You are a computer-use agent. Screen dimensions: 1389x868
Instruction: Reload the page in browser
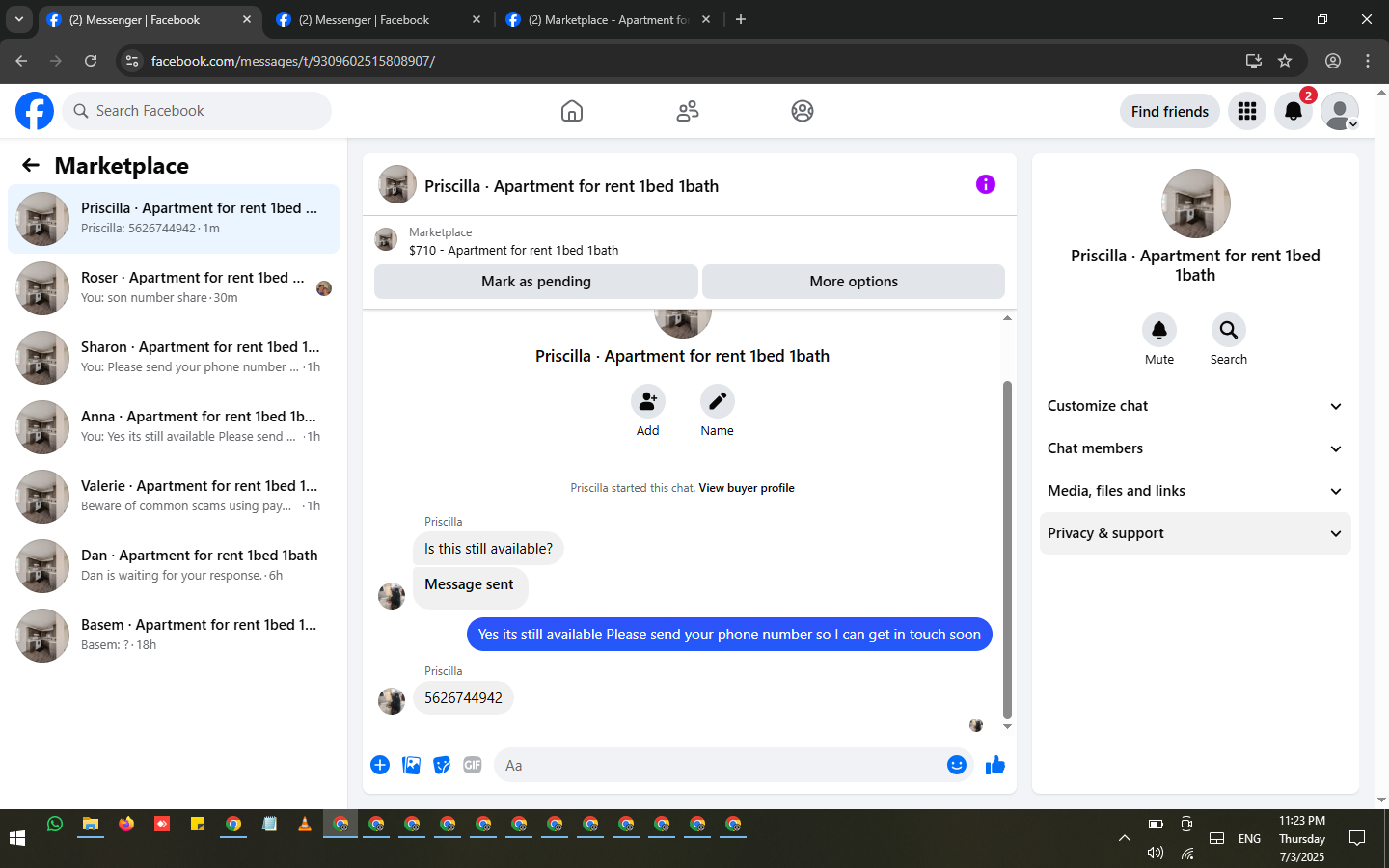[x=91, y=61]
